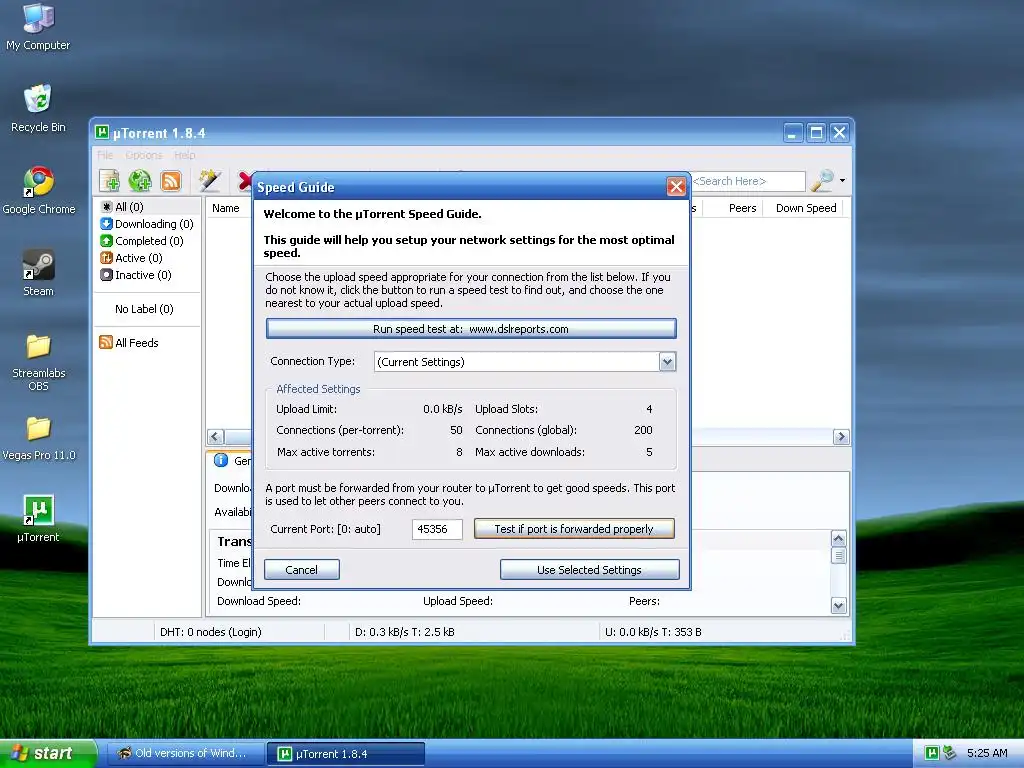This screenshot has width=1024, height=768.
Task: Click the Connection Type dropdown arrow
Action: point(667,362)
